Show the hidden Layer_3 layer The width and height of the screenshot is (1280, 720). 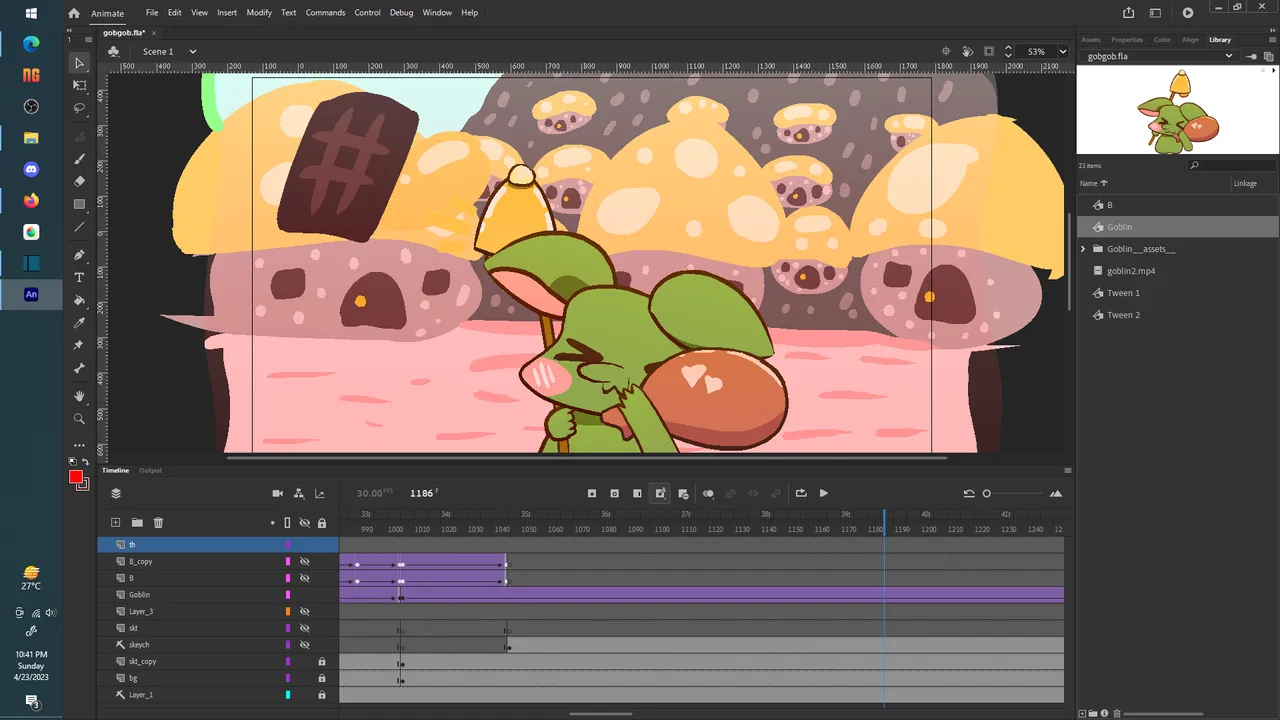305,611
